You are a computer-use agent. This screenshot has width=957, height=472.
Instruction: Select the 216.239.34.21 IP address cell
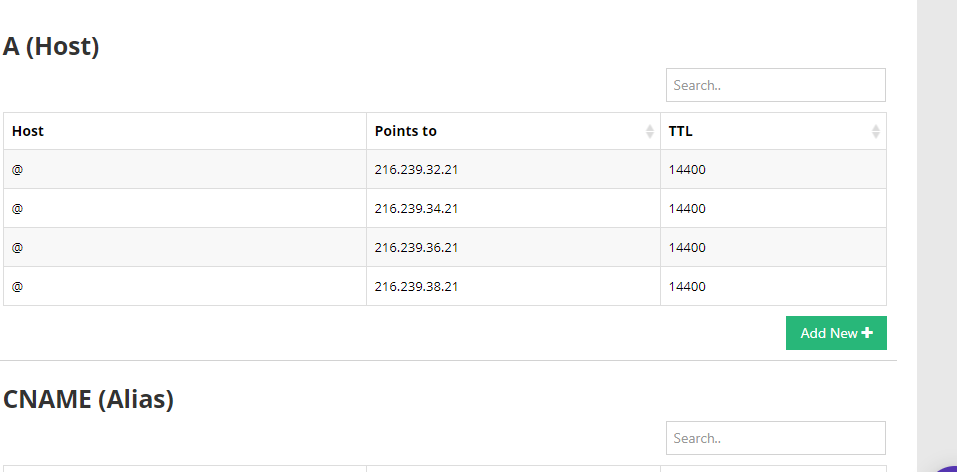click(x=416, y=209)
